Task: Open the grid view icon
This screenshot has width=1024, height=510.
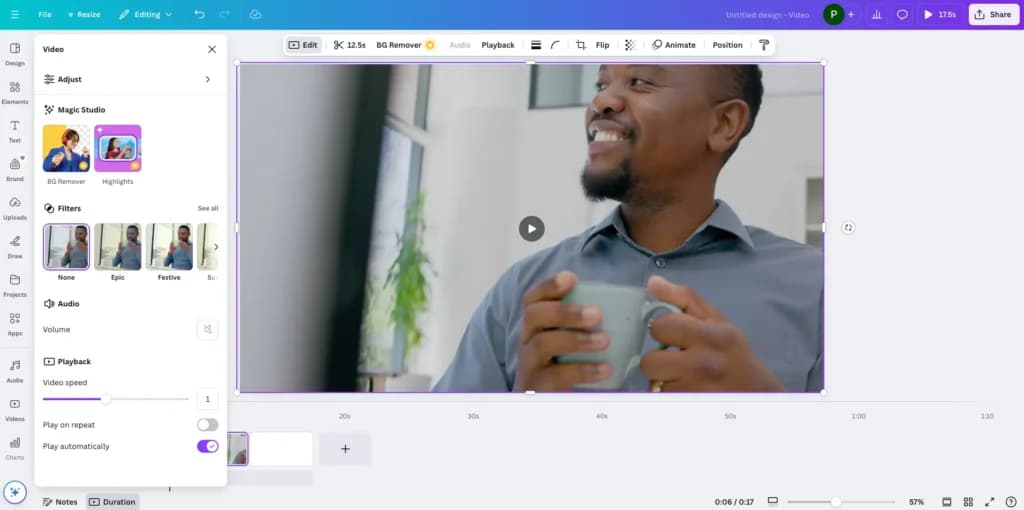Action: 968,502
